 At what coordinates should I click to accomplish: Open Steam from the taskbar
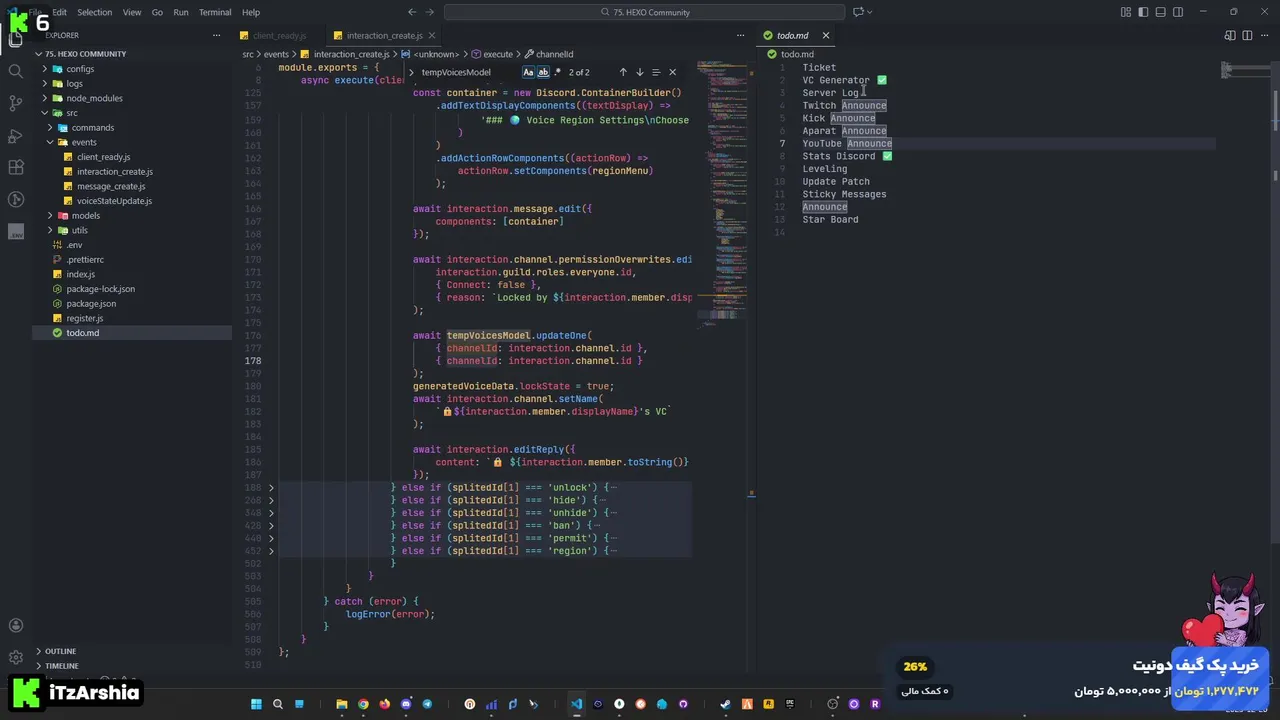click(726, 704)
